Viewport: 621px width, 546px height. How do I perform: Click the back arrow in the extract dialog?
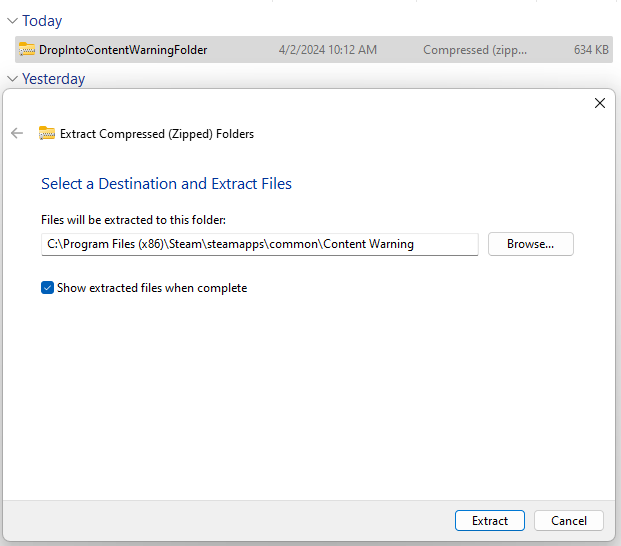click(17, 133)
